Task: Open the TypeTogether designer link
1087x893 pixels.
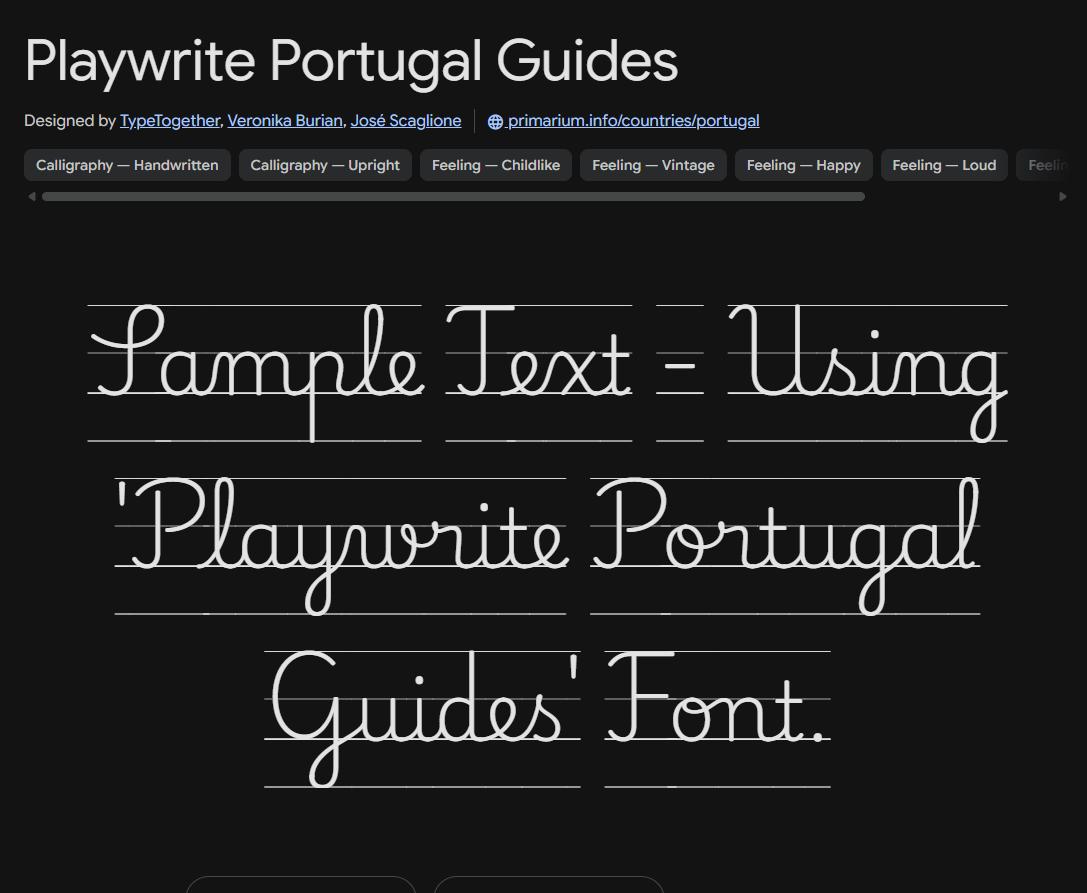Action: point(170,121)
